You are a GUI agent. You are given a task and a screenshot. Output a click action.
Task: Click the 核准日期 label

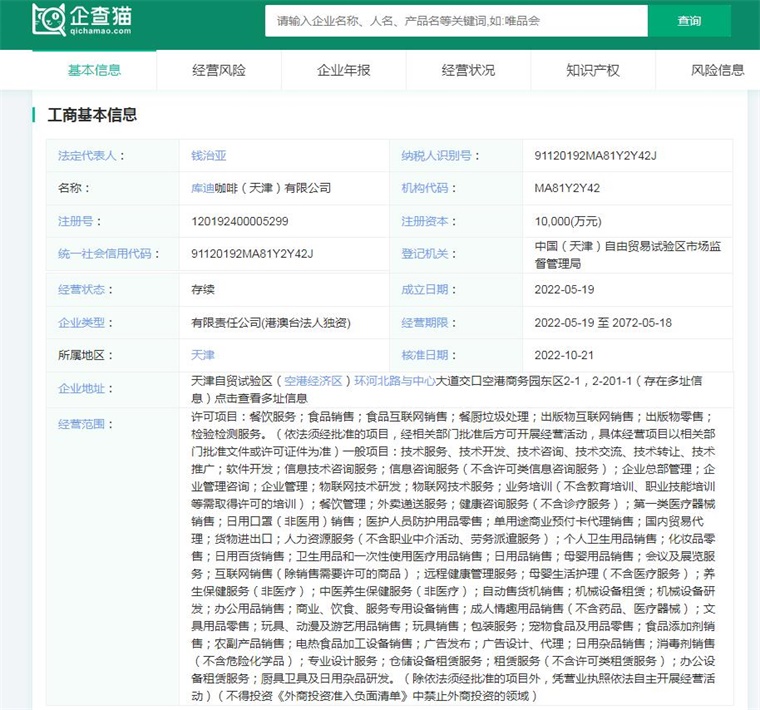[x=428, y=355]
